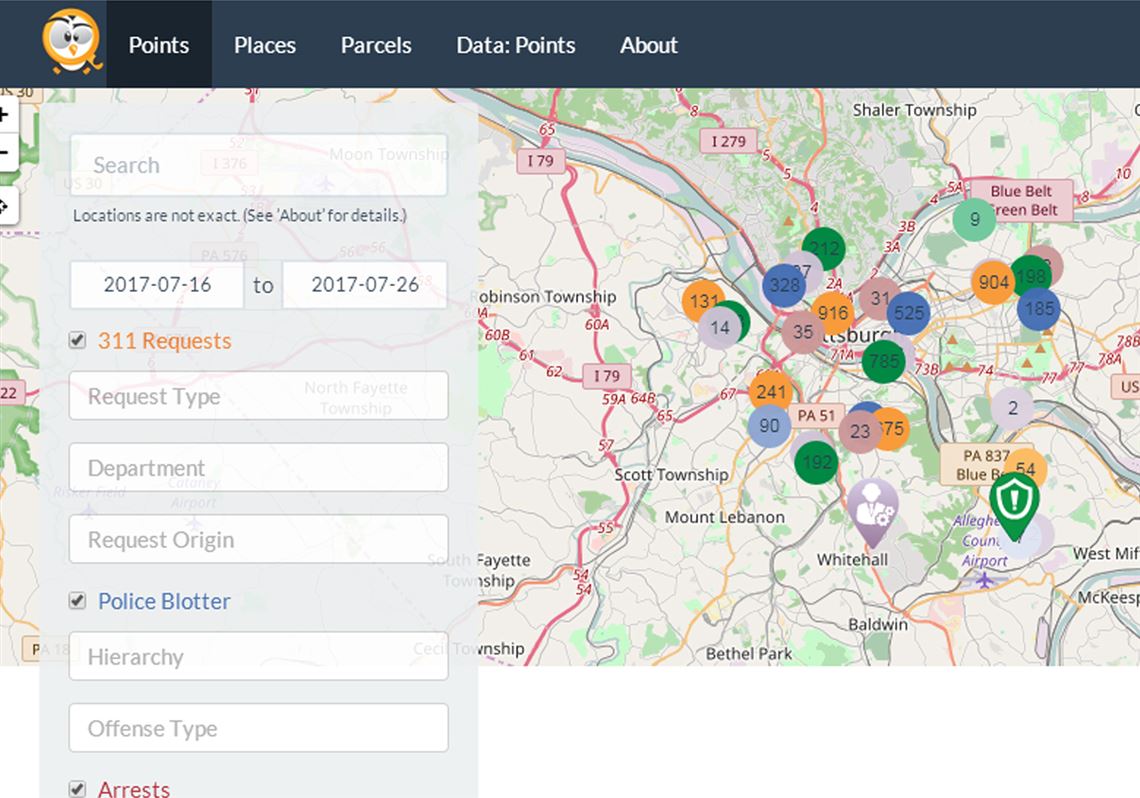This screenshot has width=1140, height=798.
Task: Open the Data: Points page
Action: click(516, 45)
